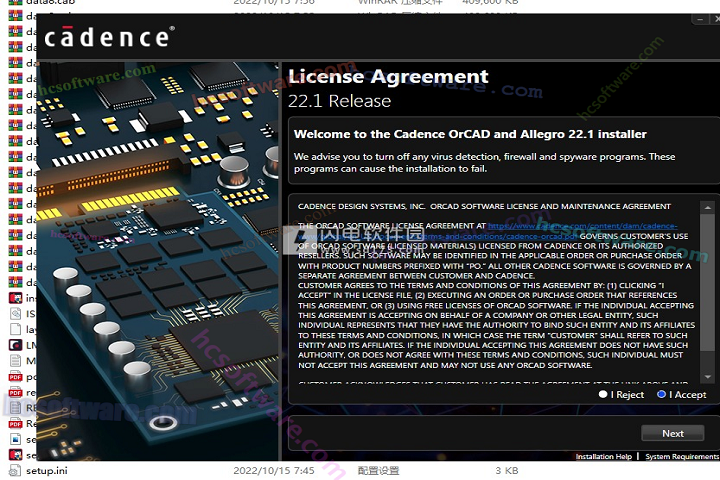720x480 pixels.
Task: Click the Cadence logo in installer header
Action: [x=109, y=37]
